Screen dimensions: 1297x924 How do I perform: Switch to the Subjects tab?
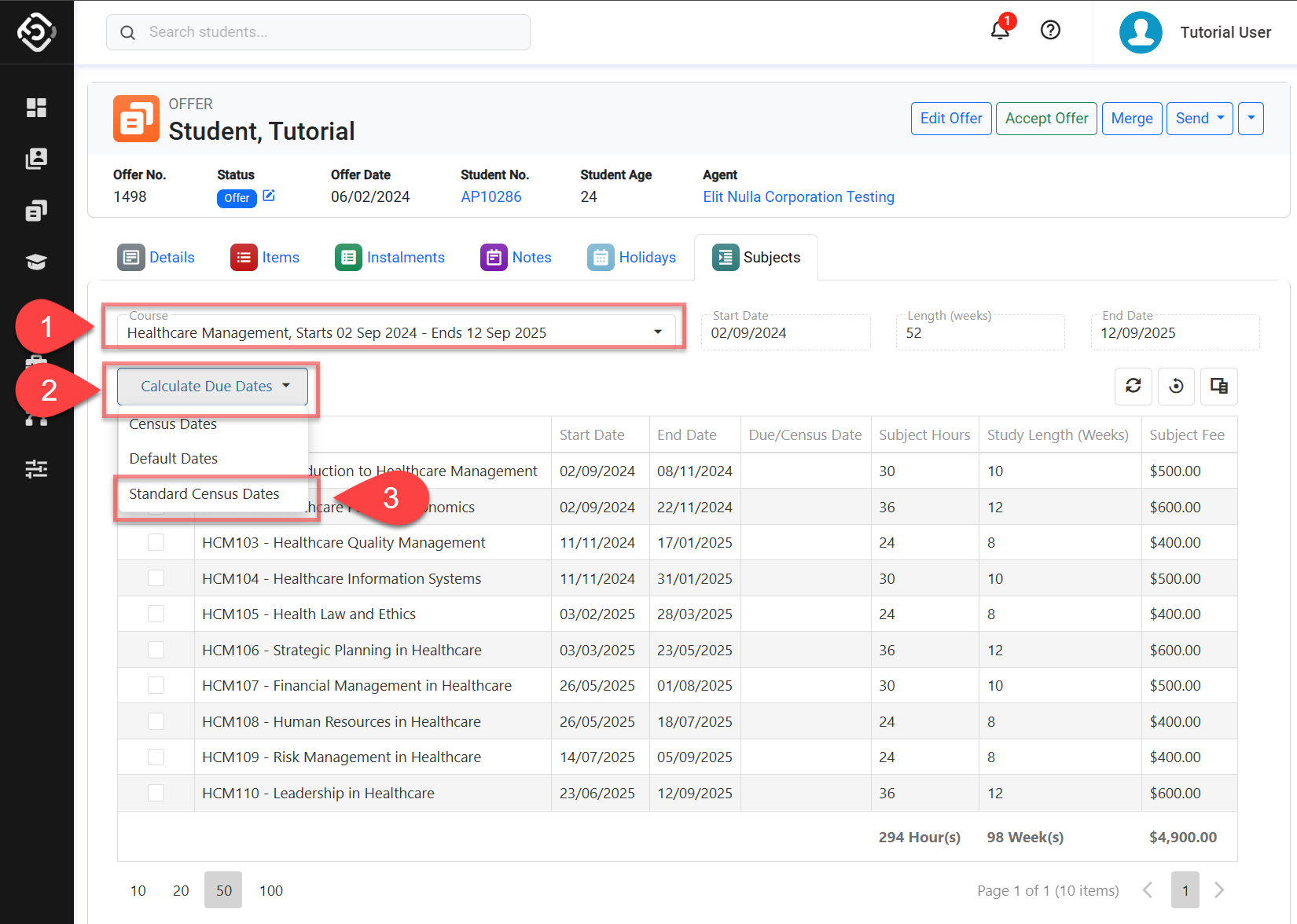[x=756, y=257]
